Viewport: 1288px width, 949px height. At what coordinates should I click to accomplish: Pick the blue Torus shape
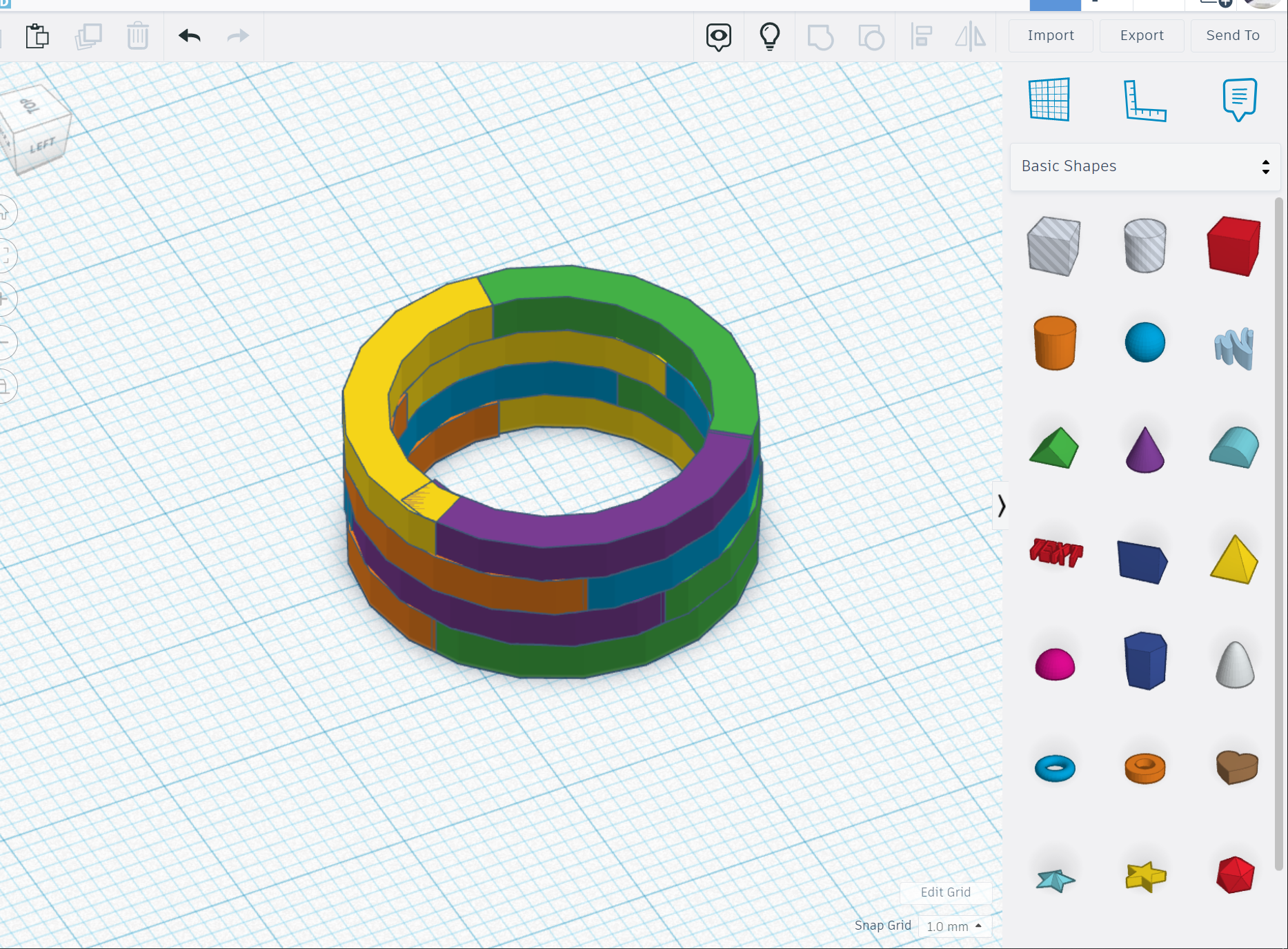click(x=1055, y=768)
